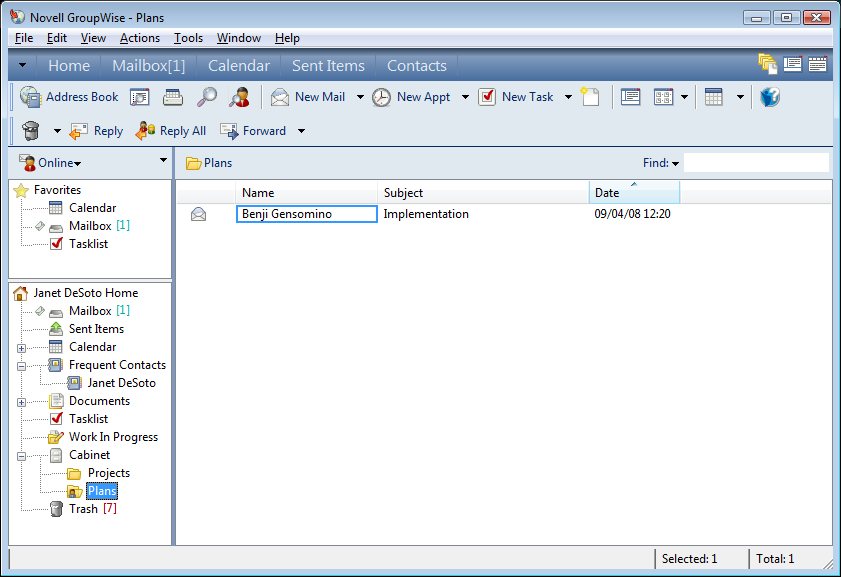Switch to the Mailbox[1] tab
The height and width of the screenshot is (577, 841).
point(149,65)
